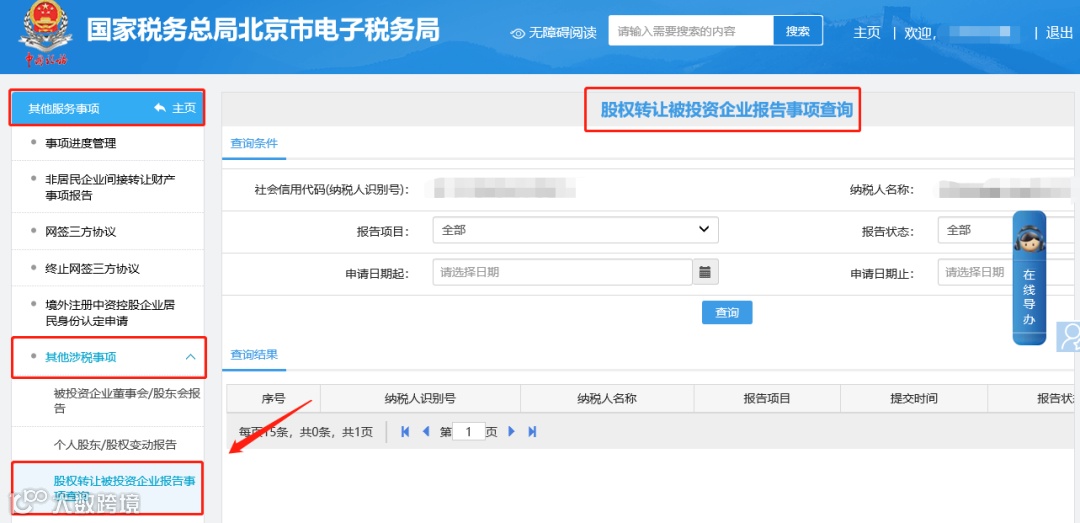Viewport: 1080px width, 523px height.
Task: Open 非居民企业间接转让财产事项报告 menu item
Action: point(110,187)
